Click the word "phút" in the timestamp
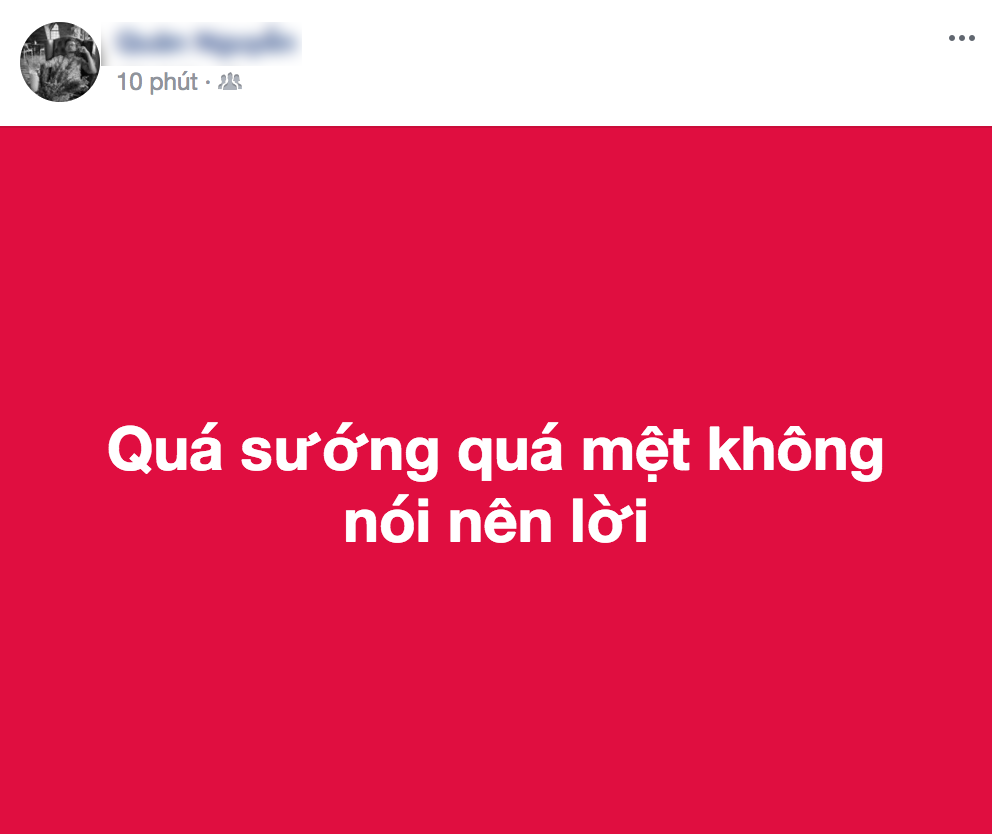This screenshot has height=834, width=992. [174, 83]
